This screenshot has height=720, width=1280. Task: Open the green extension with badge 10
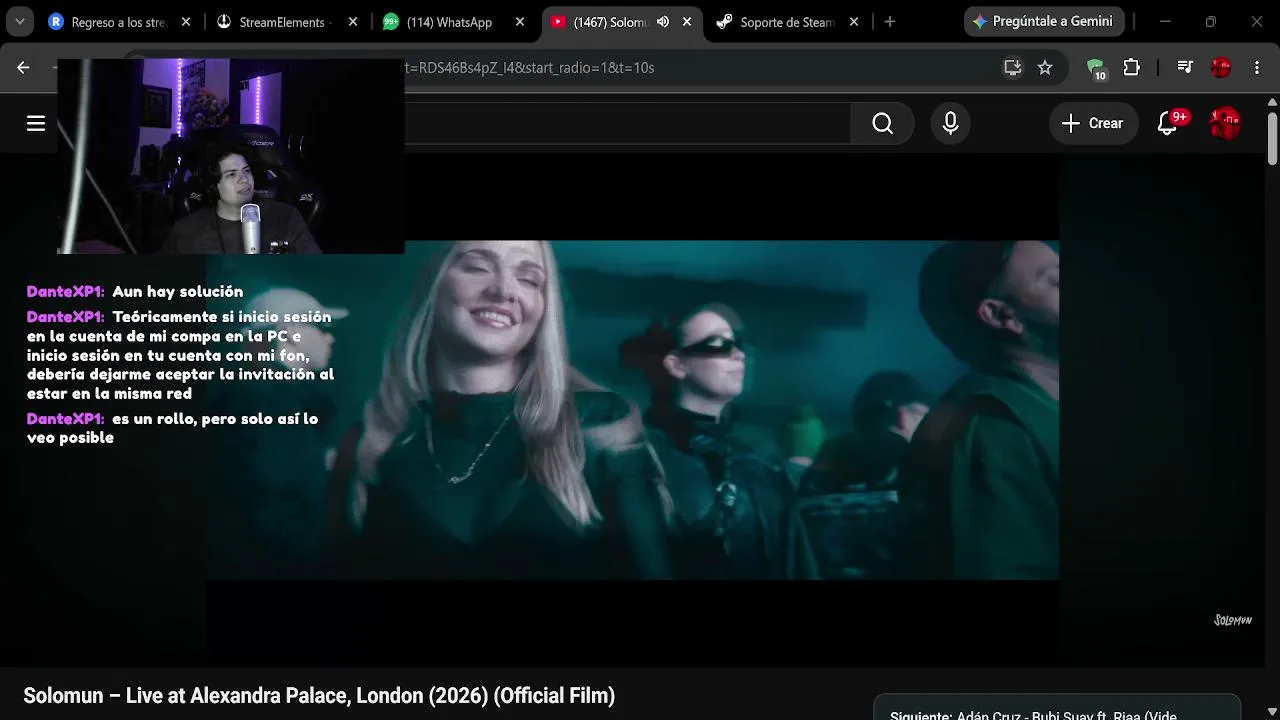point(1096,68)
